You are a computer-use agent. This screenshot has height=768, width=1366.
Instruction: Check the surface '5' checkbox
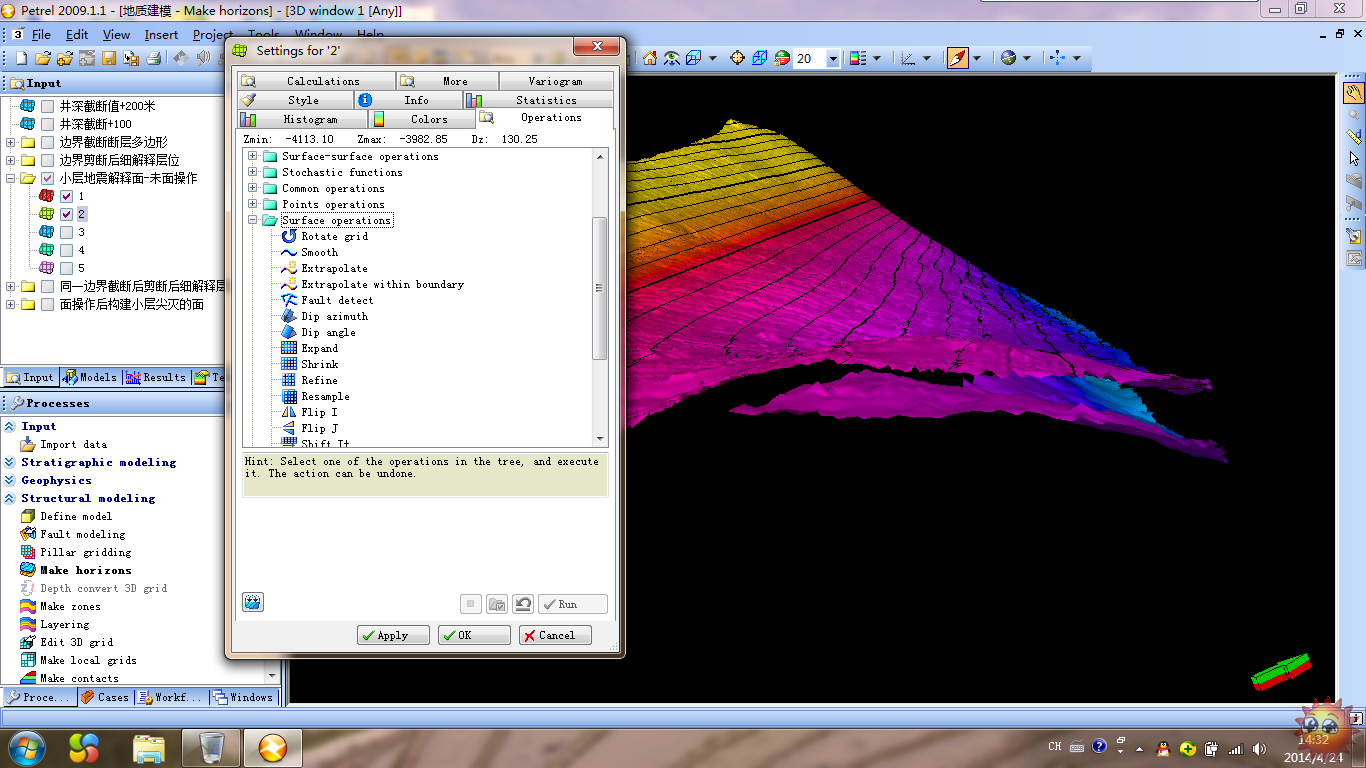(x=66, y=268)
